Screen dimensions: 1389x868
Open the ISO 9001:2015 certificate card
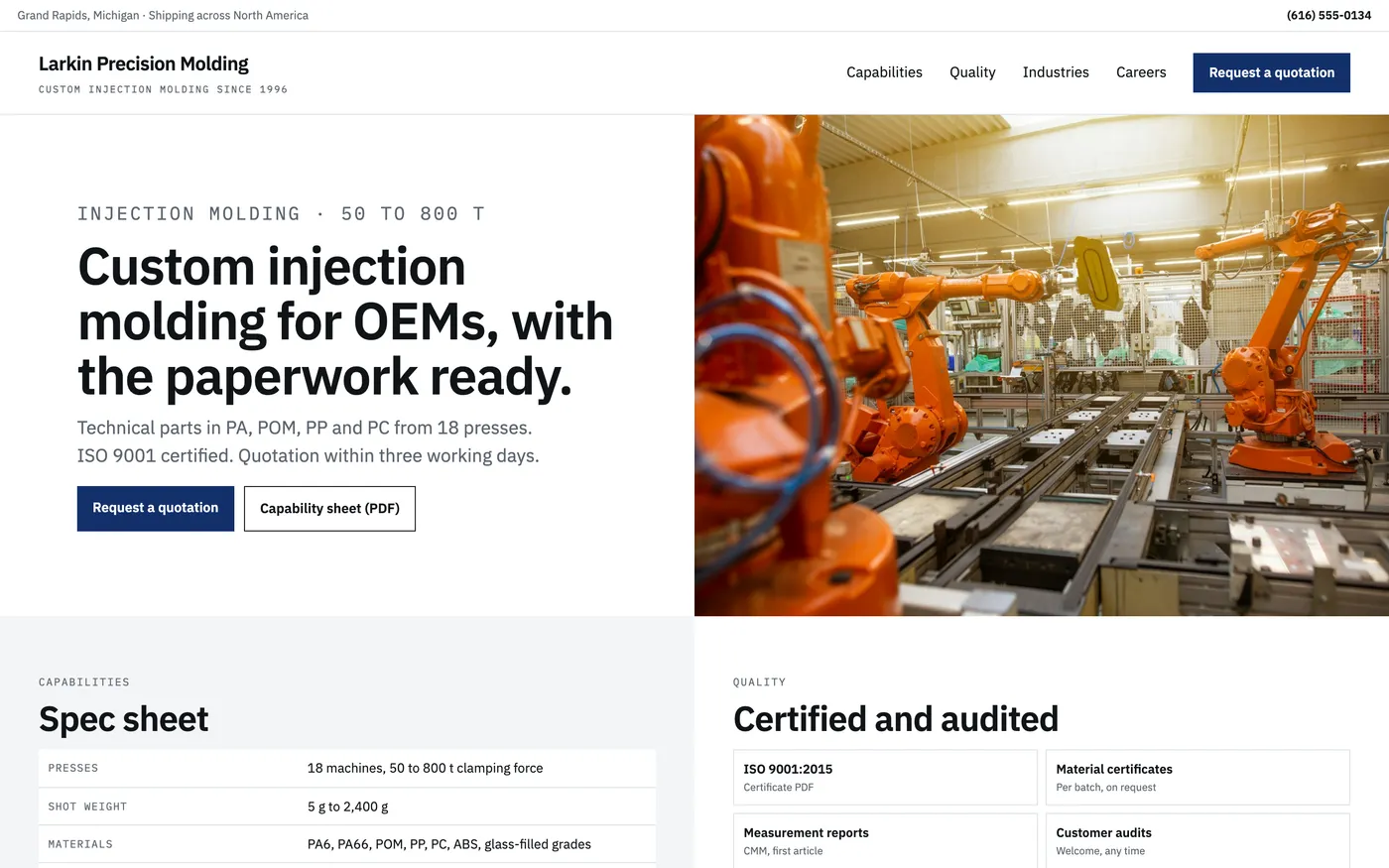[885, 777]
